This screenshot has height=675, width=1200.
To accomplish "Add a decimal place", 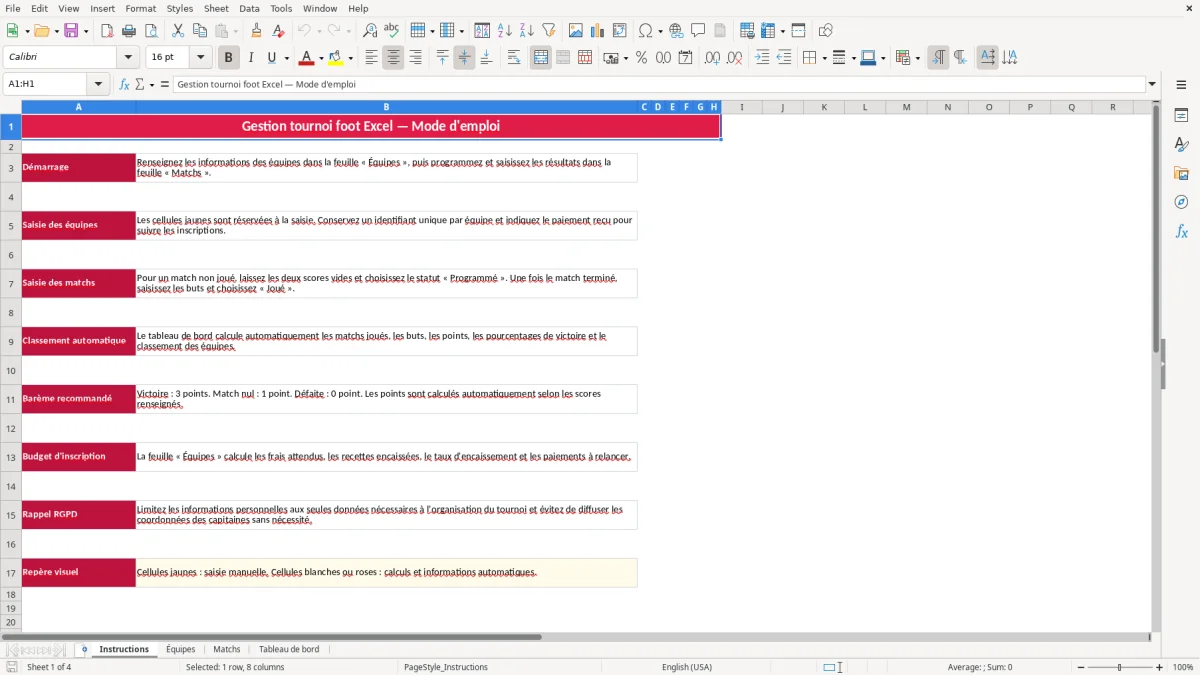I will pos(712,58).
